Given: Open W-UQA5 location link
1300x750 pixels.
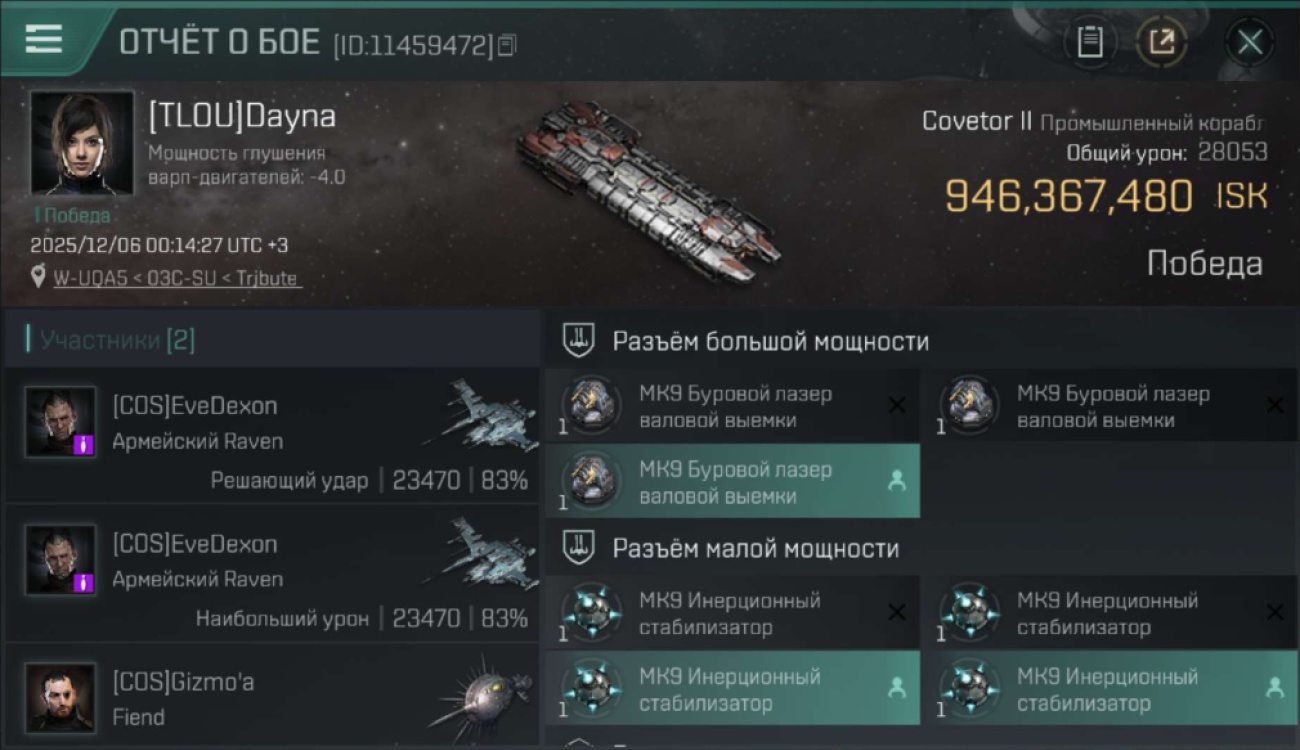Looking at the screenshot, I should pyautogui.click(x=176, y=278).
